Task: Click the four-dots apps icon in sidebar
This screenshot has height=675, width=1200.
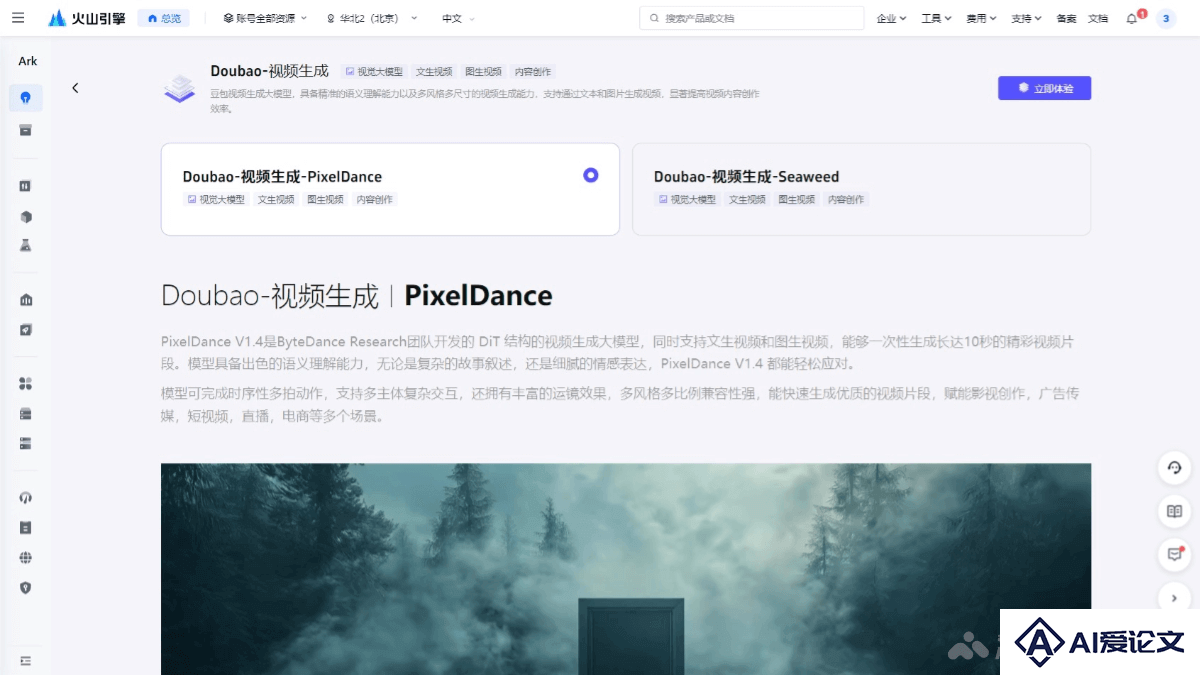Action: click(26, 384)
